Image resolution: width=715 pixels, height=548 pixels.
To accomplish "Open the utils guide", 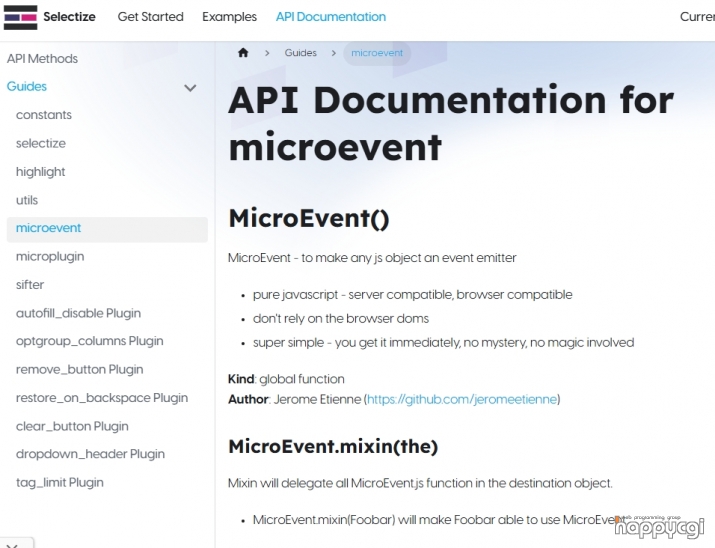I will (x=27, y=200).
